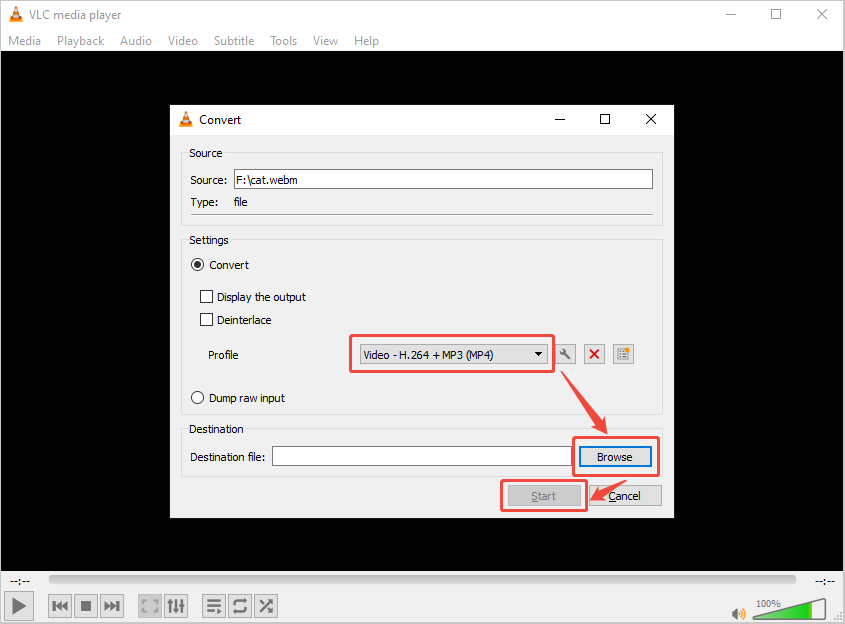
Task: Open the Audio menu
Action: [136, 41]
